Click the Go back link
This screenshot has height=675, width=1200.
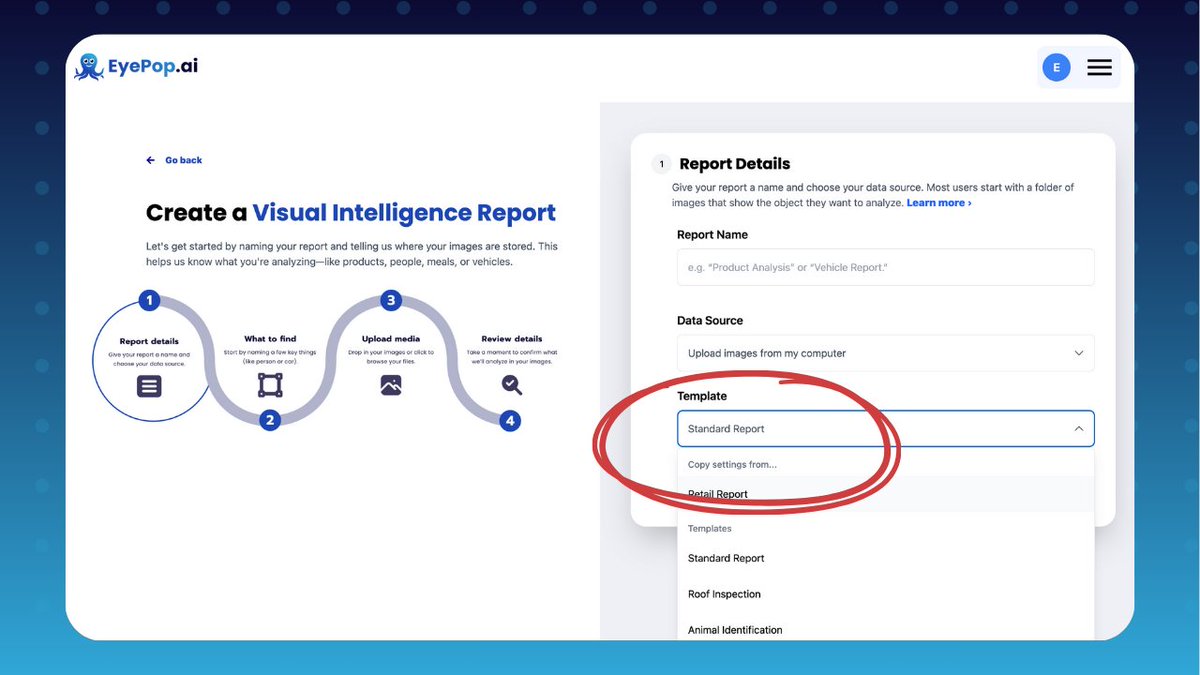pos(182,160)
